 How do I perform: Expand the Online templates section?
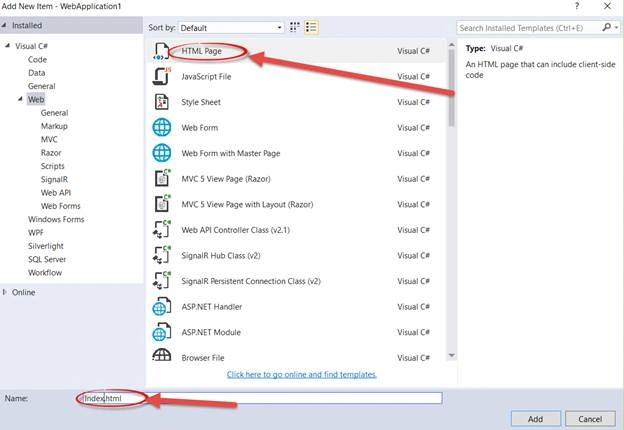point(5,292)
